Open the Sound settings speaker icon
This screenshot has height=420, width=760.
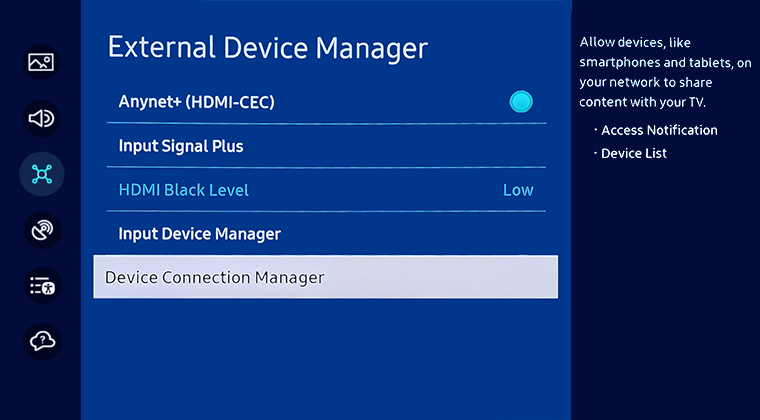[x=41, y=118]
